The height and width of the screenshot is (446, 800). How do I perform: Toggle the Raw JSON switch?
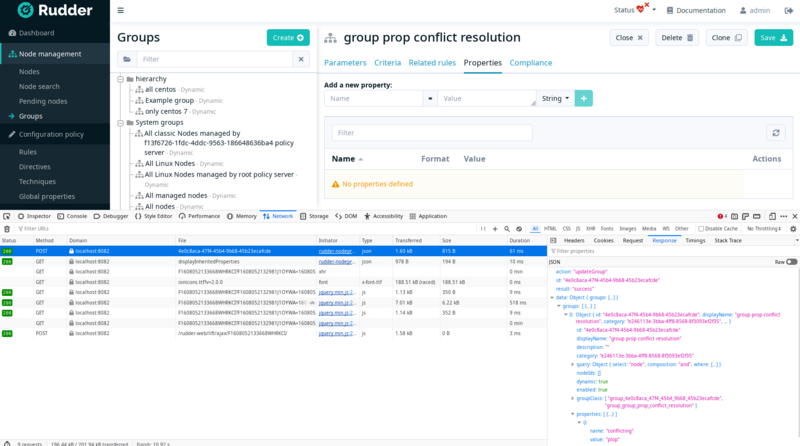[x=791, y=262]
